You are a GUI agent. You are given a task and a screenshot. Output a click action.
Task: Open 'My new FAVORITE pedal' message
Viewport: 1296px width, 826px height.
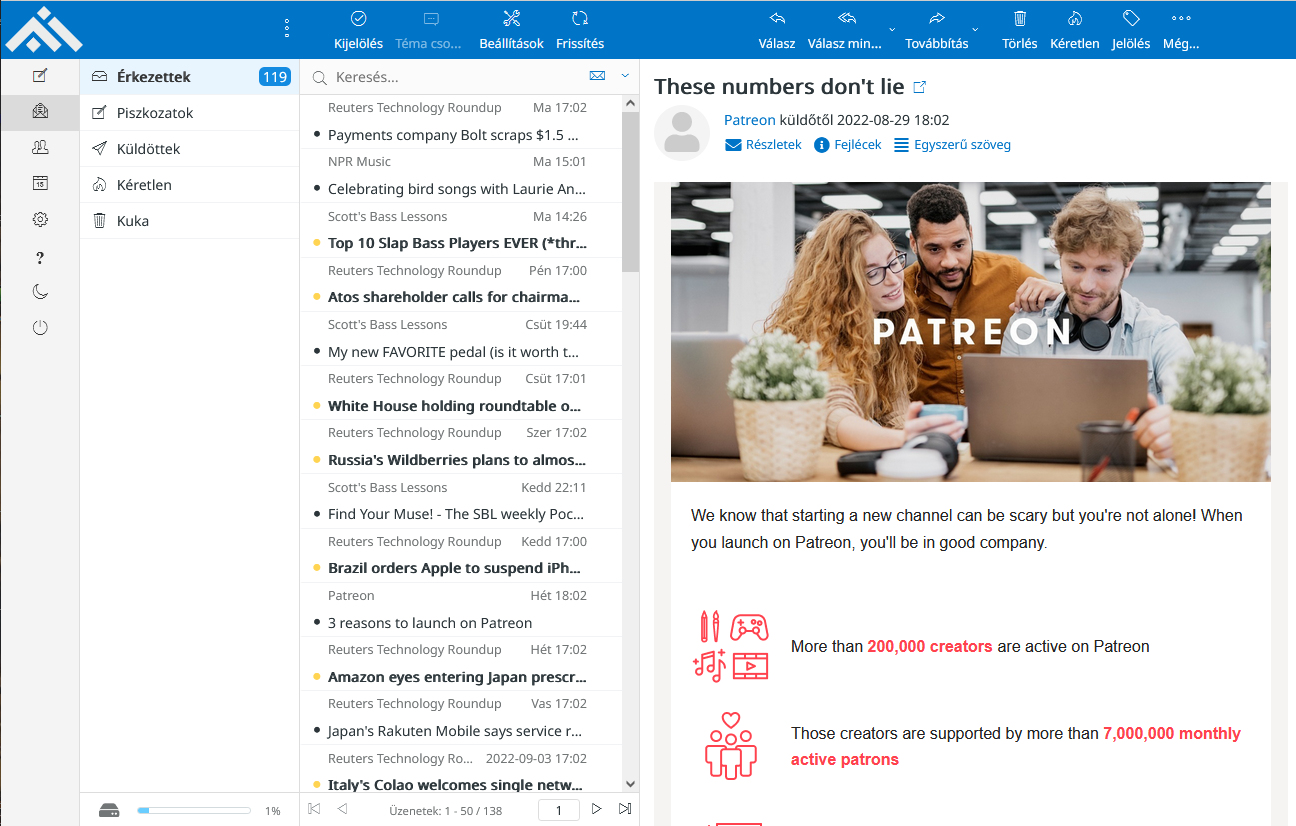tap(461, 338)
